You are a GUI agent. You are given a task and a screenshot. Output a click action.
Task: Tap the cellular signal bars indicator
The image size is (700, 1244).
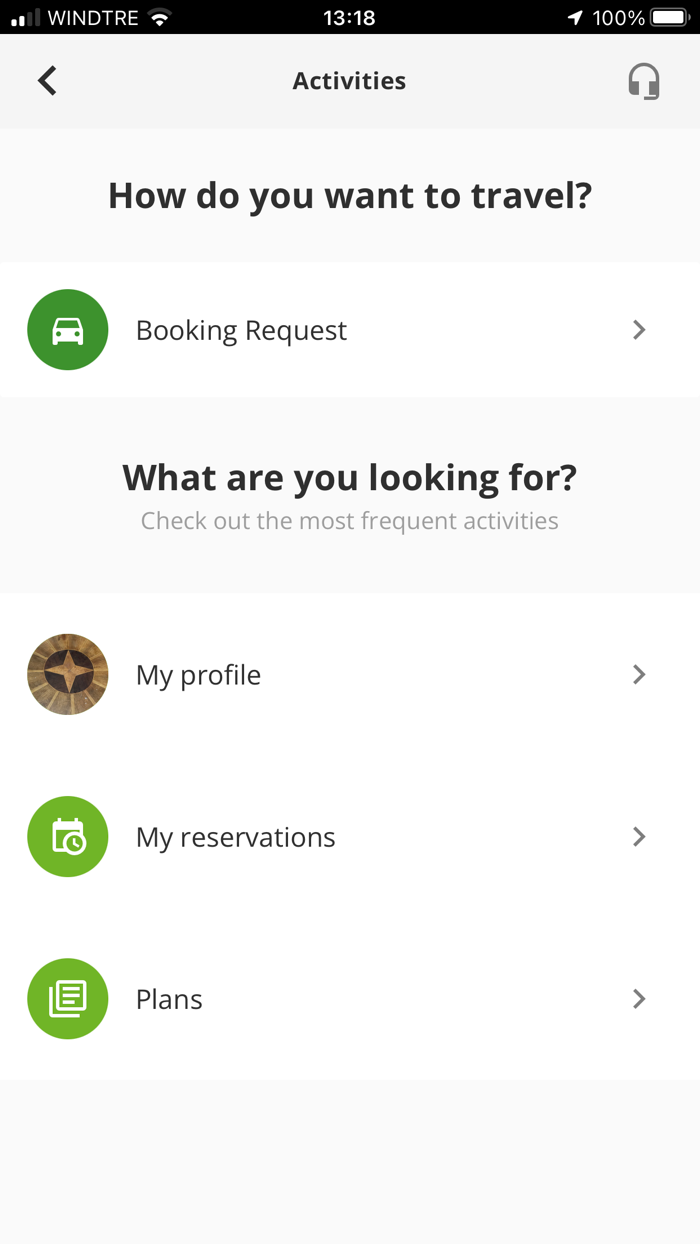(24, 17)
